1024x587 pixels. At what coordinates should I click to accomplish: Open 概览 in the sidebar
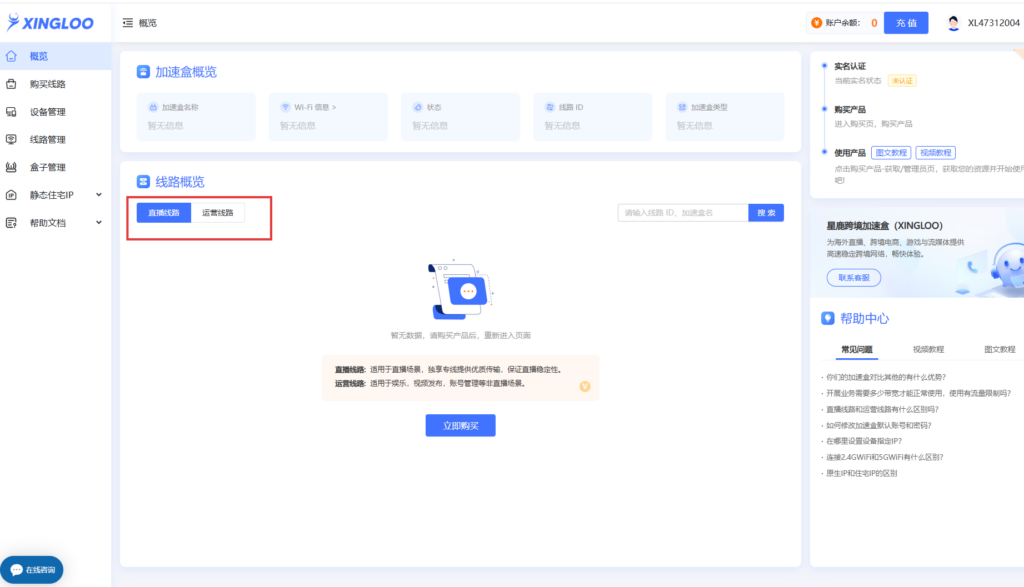pyautogui.click(x=56, y=56)
